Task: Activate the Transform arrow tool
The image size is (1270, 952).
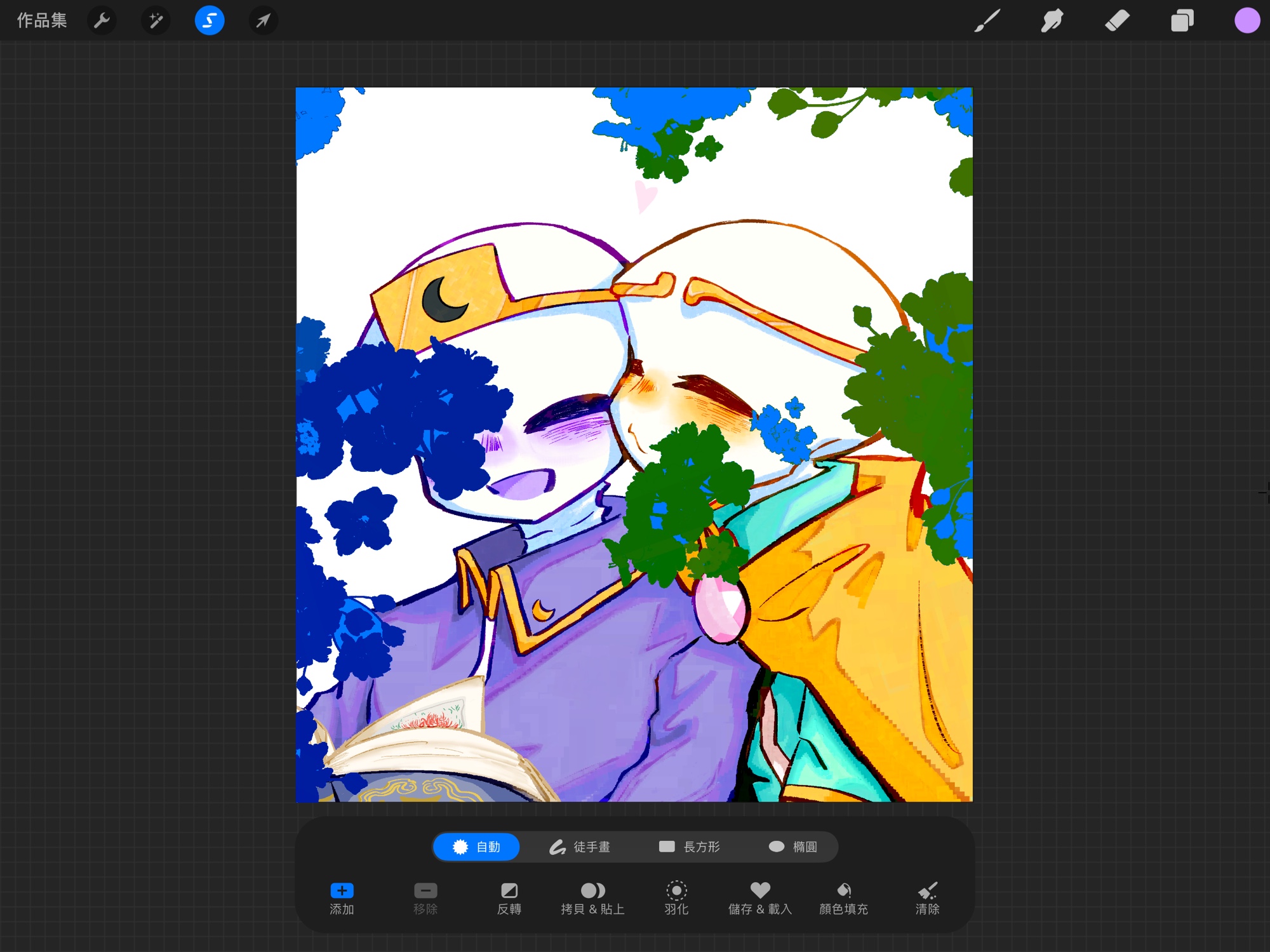Action: [263, 21]
